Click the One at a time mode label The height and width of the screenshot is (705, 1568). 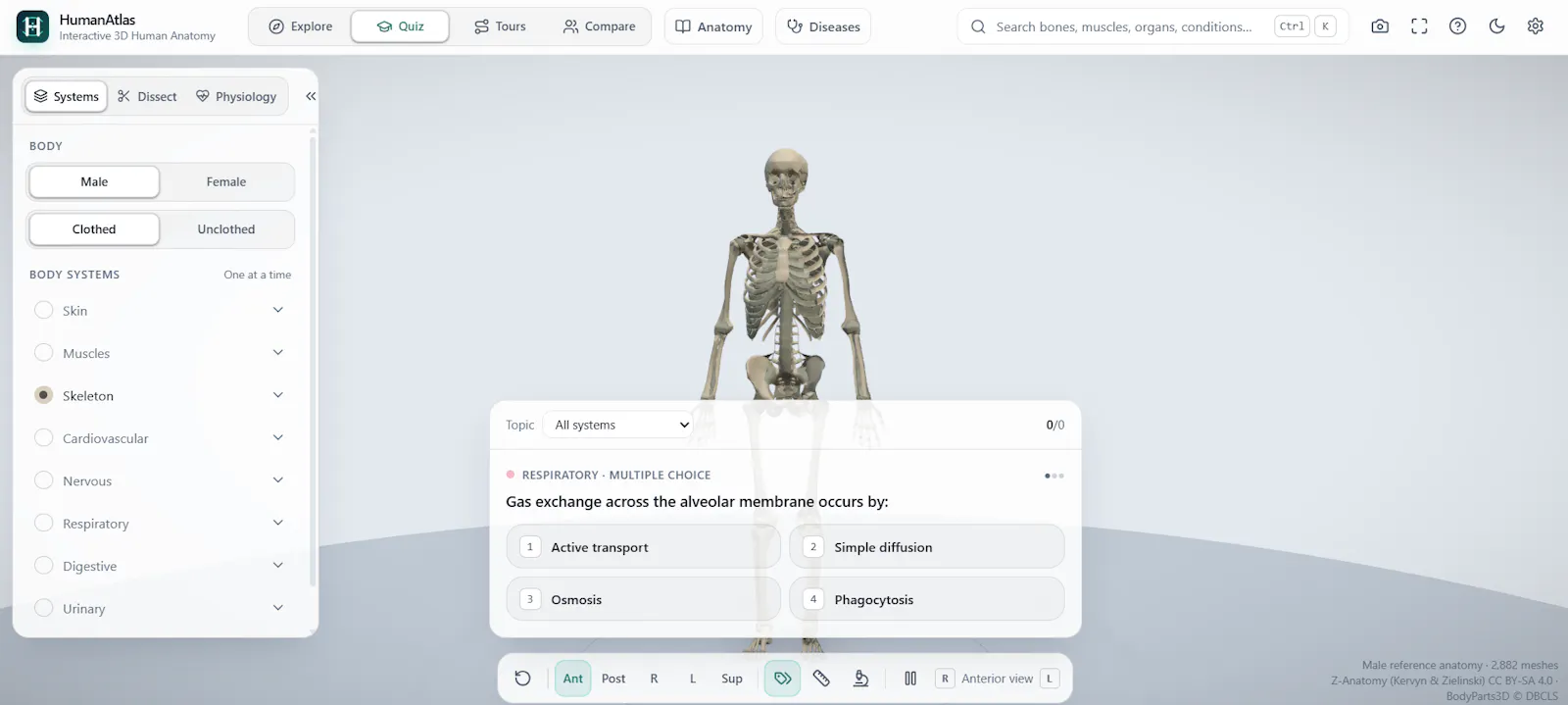258,275
